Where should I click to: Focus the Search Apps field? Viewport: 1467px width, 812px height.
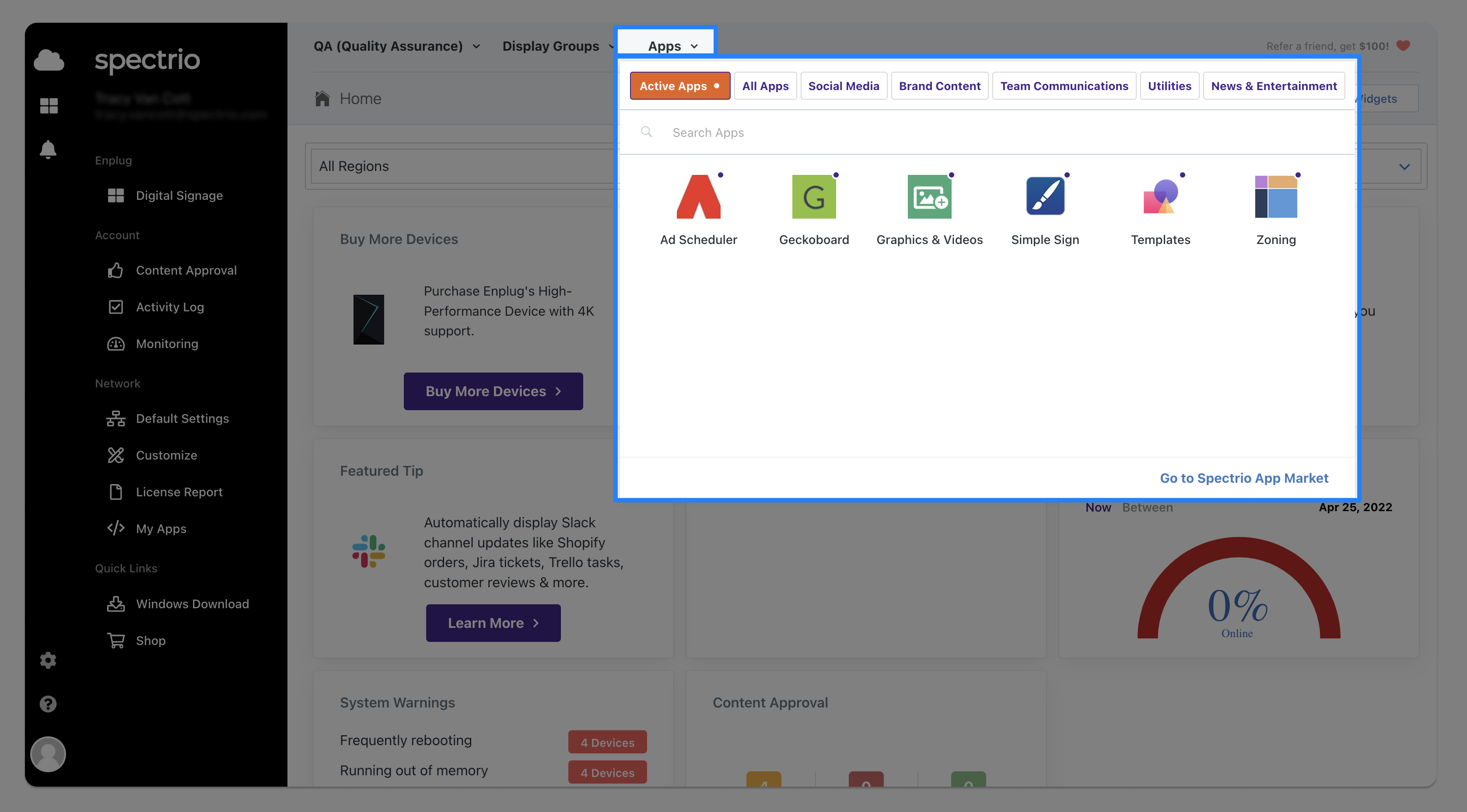tap(987, 132)
